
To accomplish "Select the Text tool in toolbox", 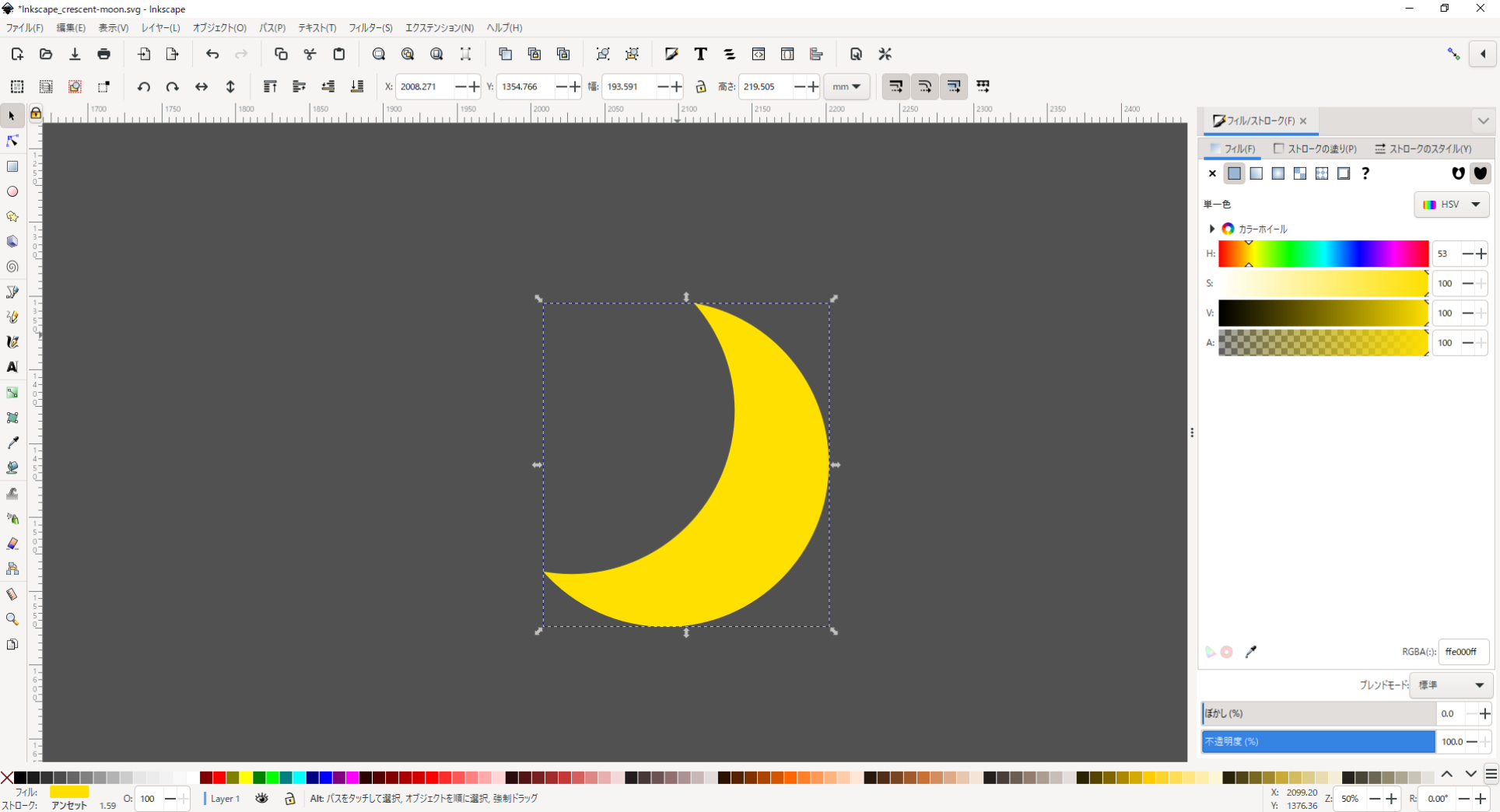I will click(12, 367).
